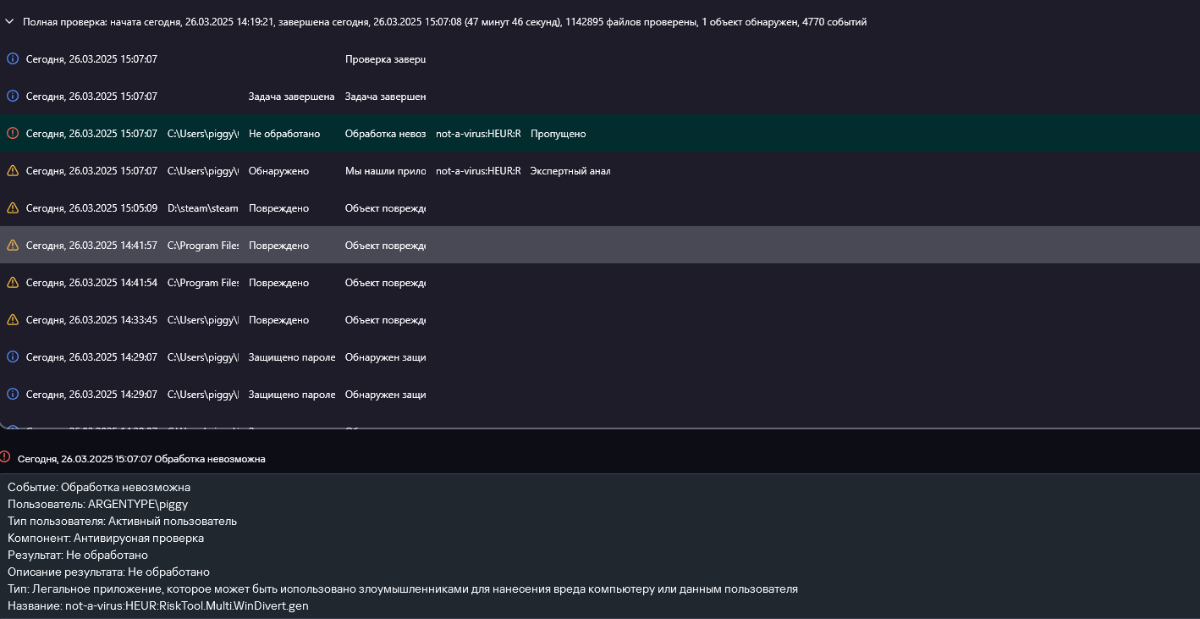Click warning icon of the 14:33:45 event

tap(13, 320)
